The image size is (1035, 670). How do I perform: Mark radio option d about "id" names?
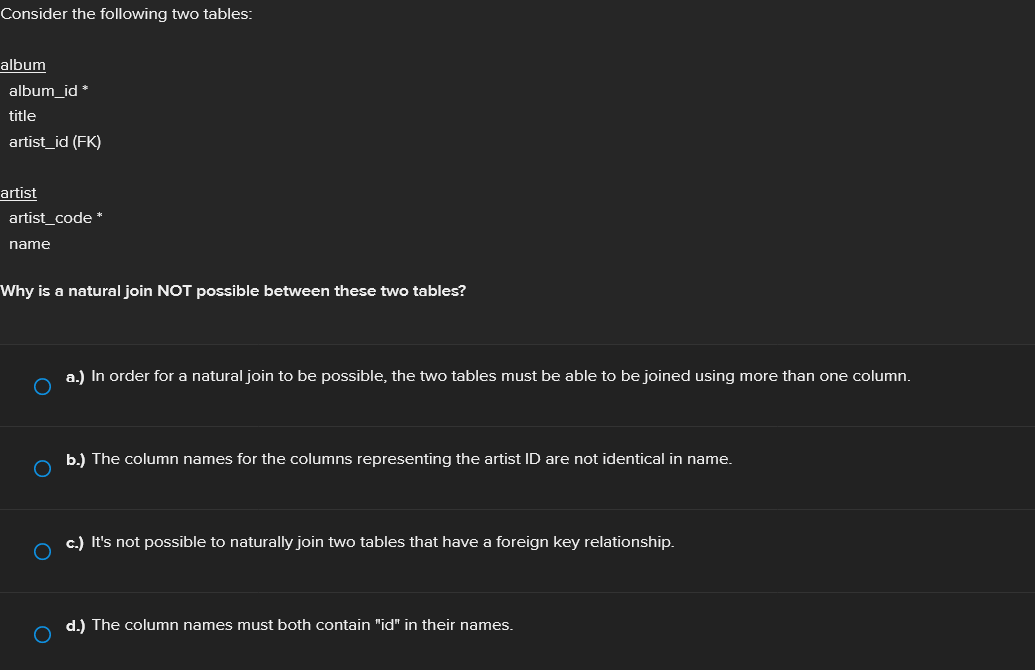tap(41, 634)
